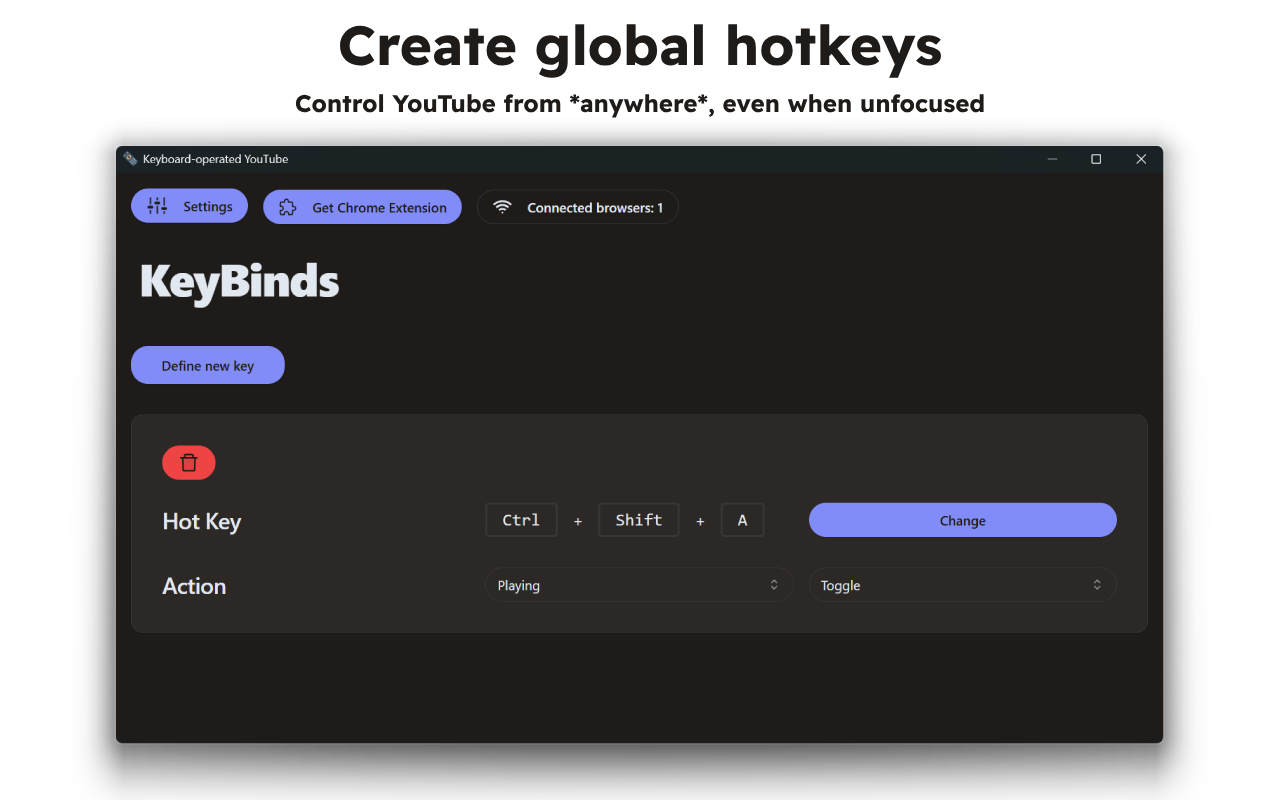Image resolution: width=1280 pixels, height=800 pixels.
Task: Click the A key box
Action: tap(742, 520)
